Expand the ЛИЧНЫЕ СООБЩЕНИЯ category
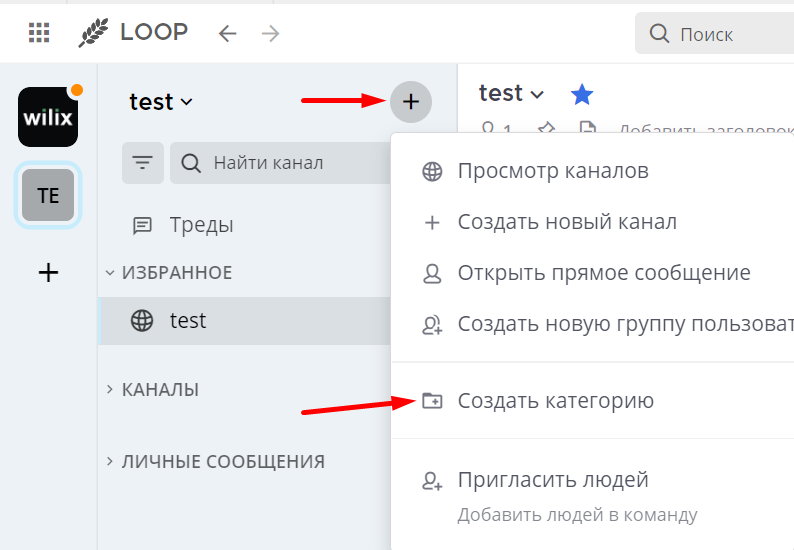Viewport: 794px width, 550px height. (215, 461)
